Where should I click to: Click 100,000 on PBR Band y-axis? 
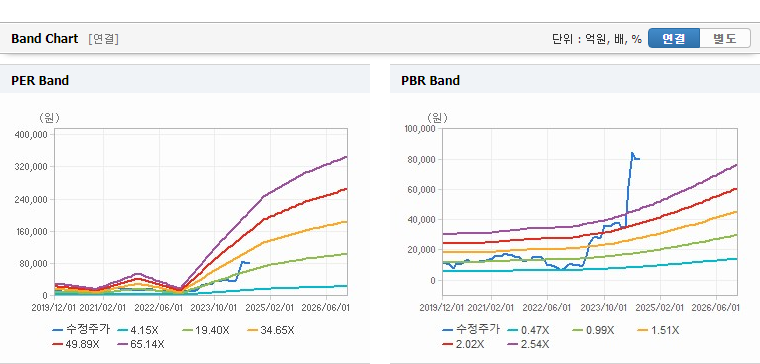pos(420,128)
